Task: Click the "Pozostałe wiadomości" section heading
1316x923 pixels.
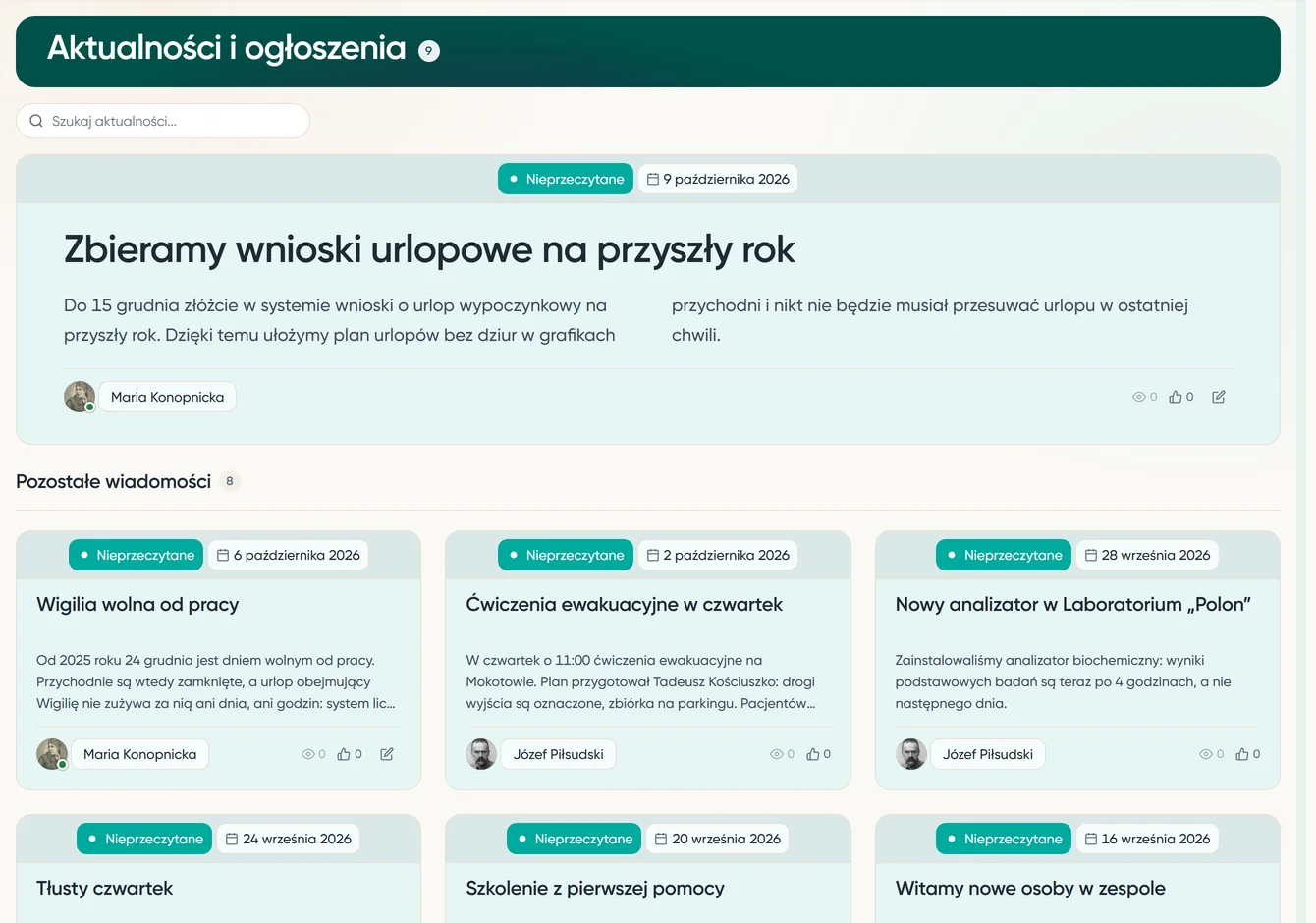Action: click(x=114, y=481)
